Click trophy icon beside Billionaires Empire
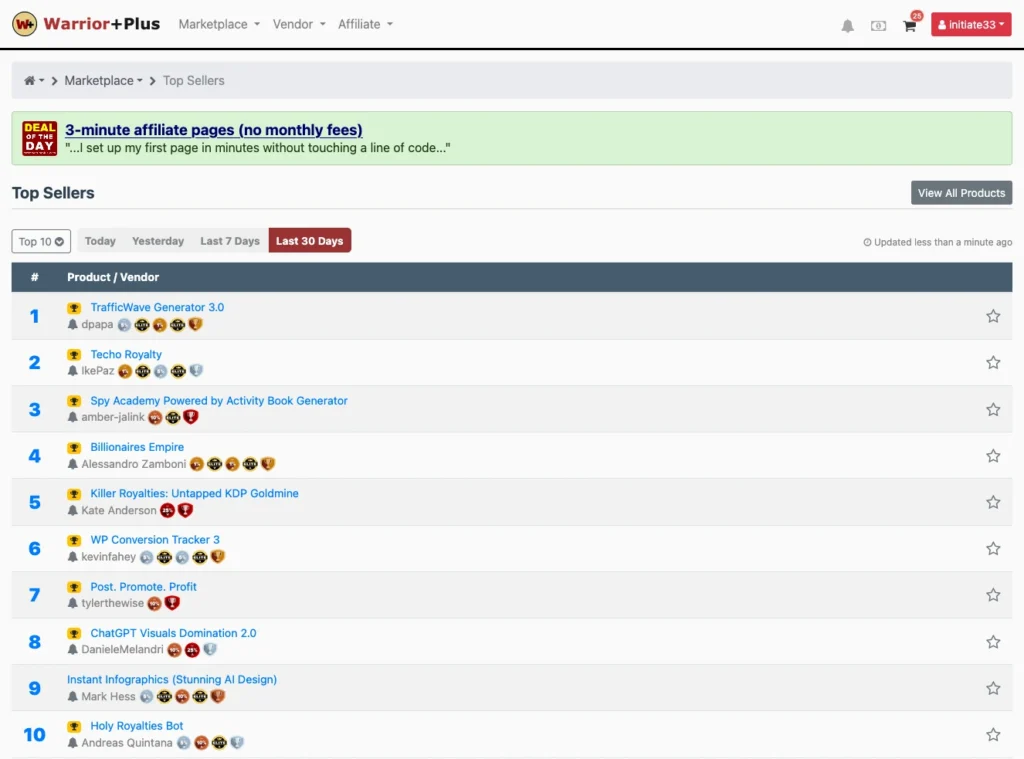 tap(74, 447)
